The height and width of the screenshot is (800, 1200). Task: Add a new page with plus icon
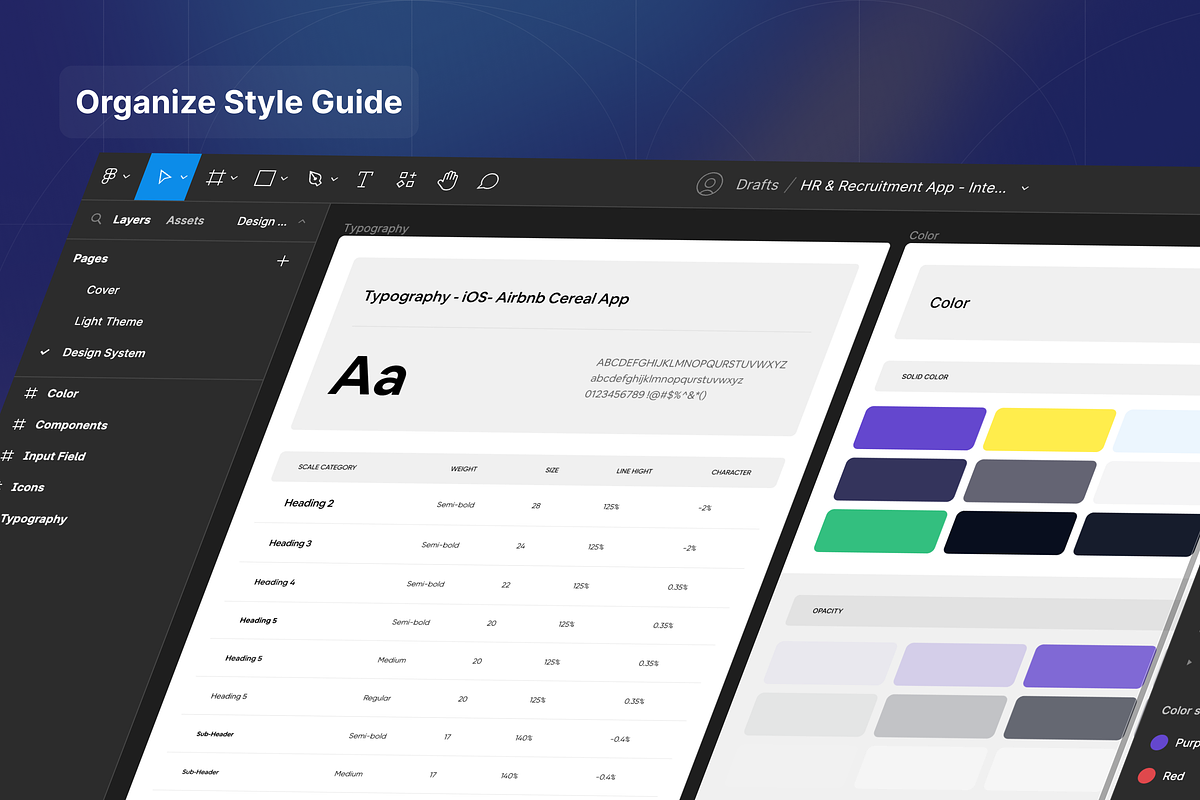pos(283,261)
